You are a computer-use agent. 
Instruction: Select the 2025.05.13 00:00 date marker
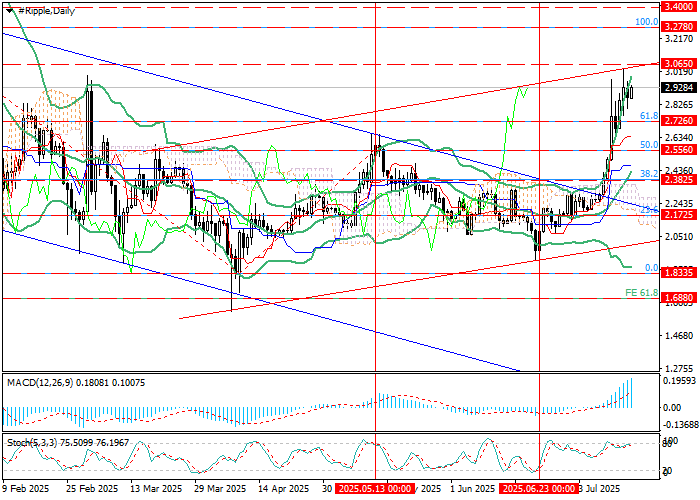(374, 491)
